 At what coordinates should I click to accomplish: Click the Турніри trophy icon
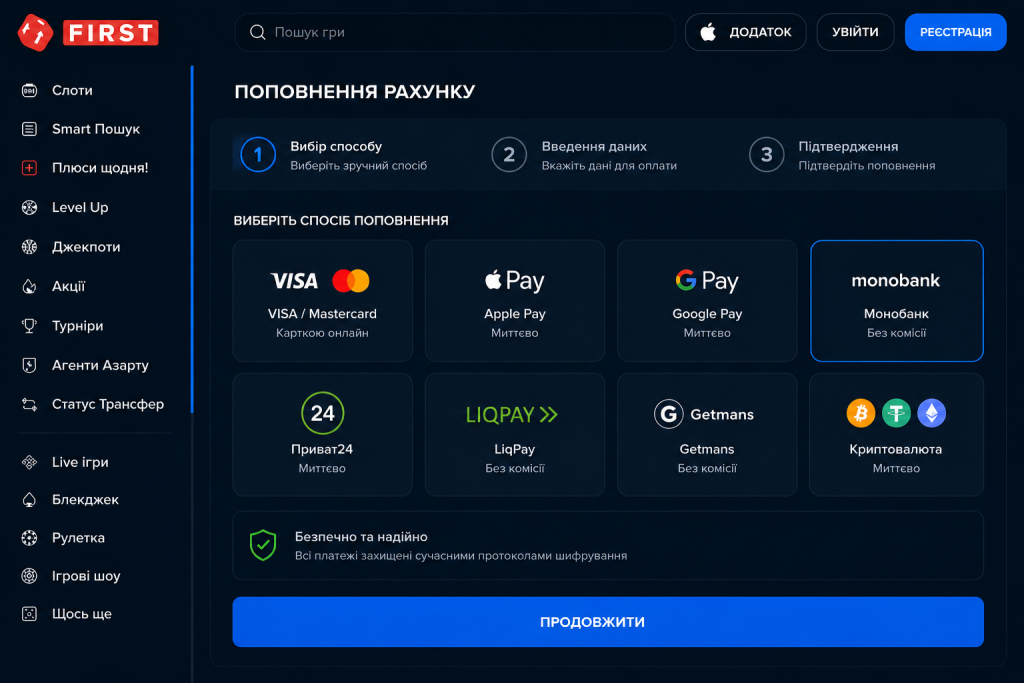[29, 326]
